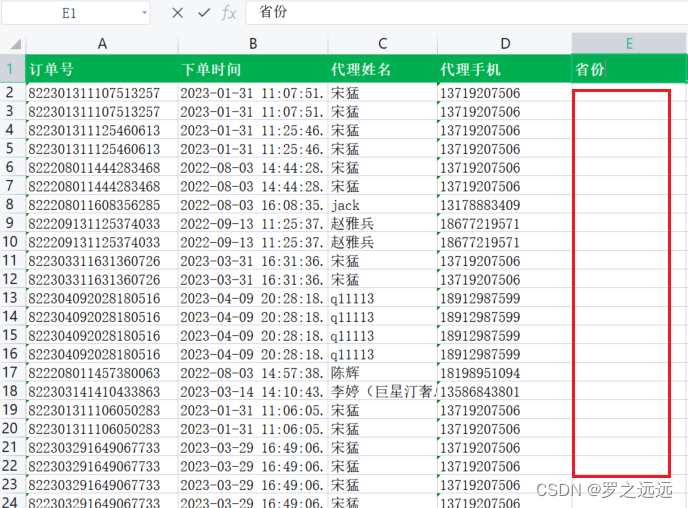The width and height of the screenshot is (688, 508).
Task: Click time 2022-09-13 11:25:37 in row 10
Action: tap(253, 242)
